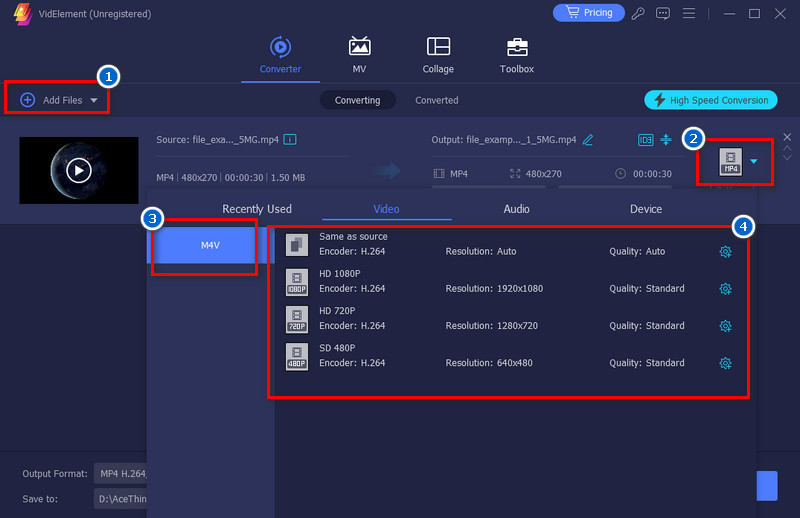Open settings gear for HD 720P

point(726,326)
